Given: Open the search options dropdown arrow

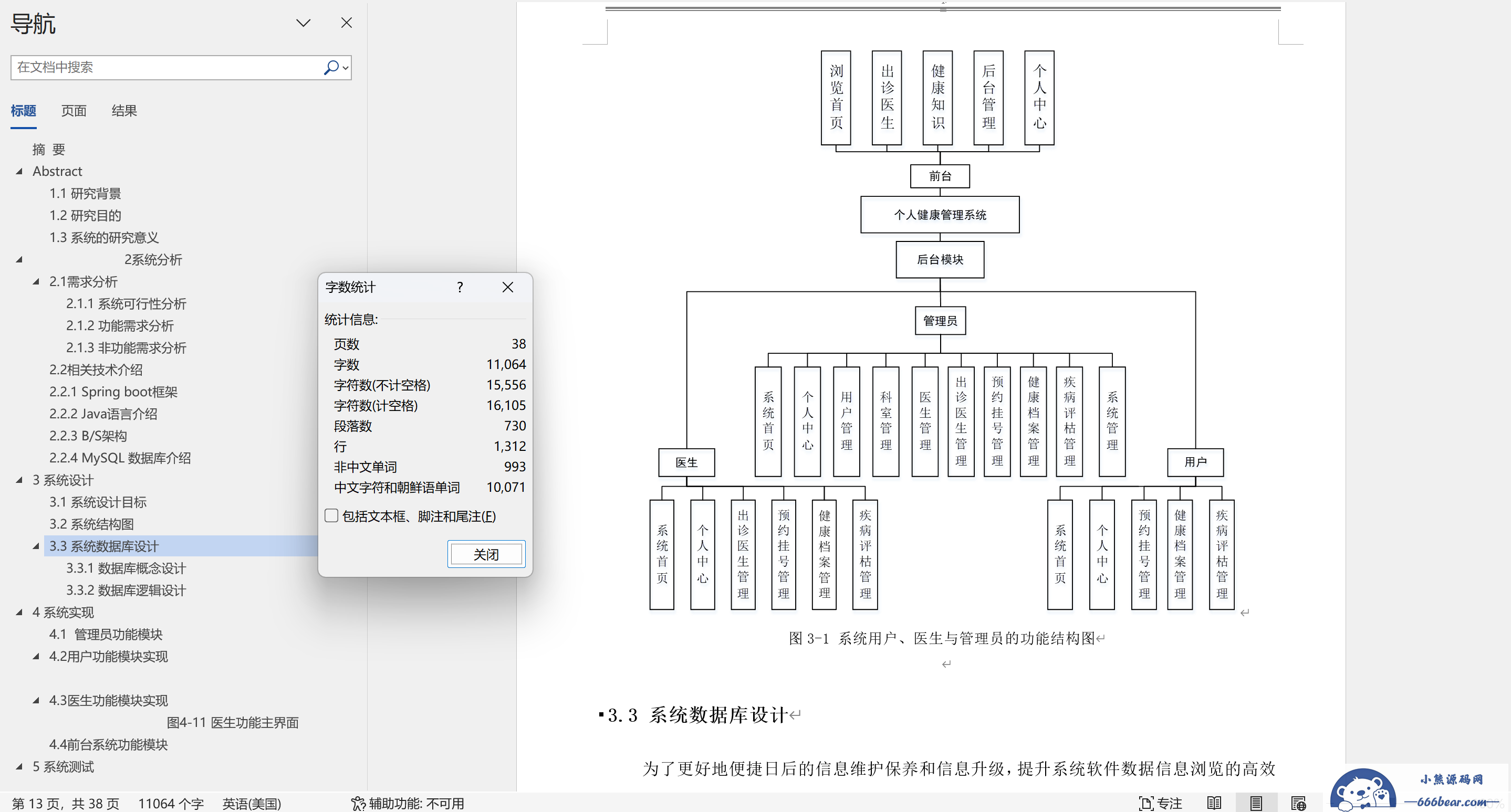Looking at the screenshot, I should pyautogui.click(x=346, y=68).
